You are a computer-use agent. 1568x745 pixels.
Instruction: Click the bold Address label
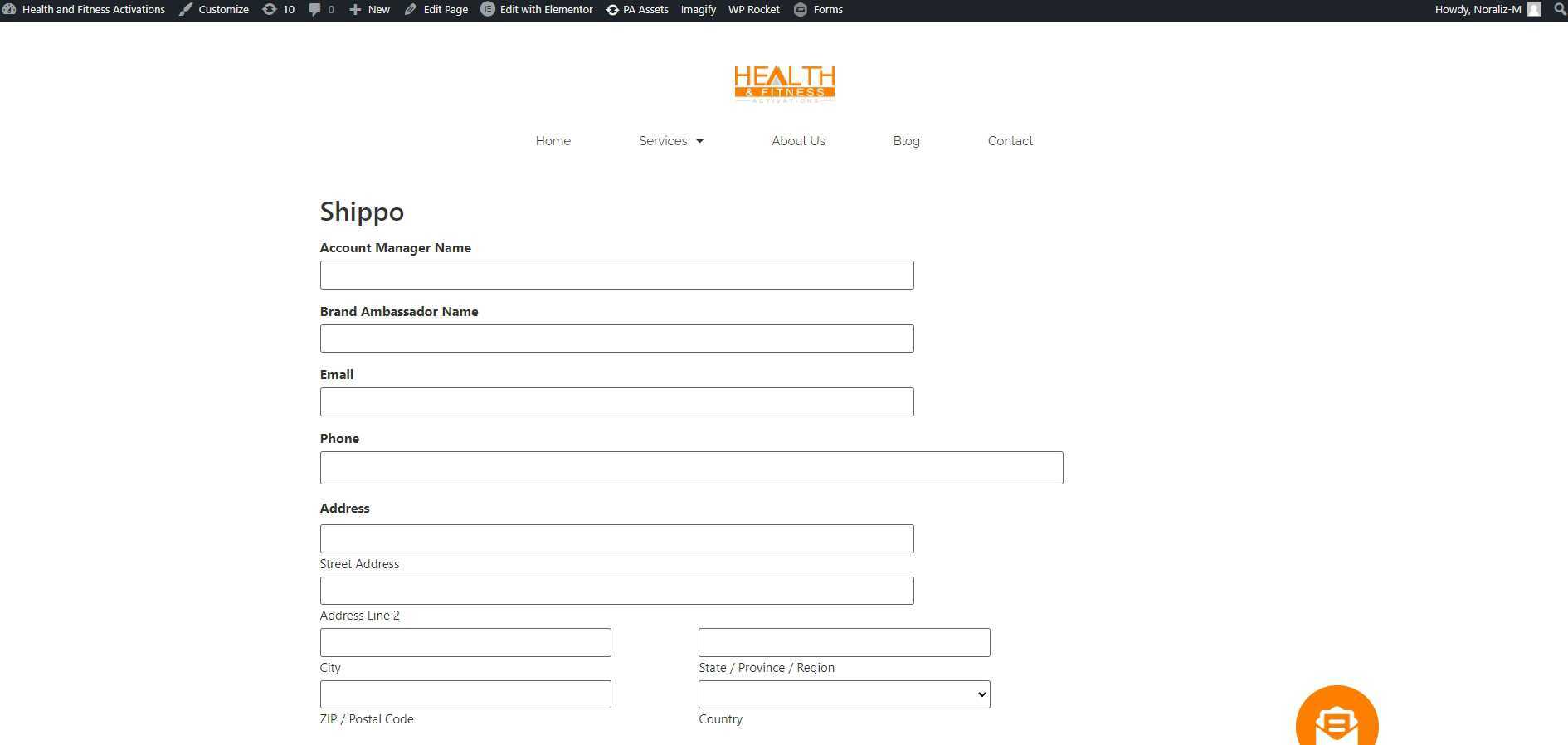point(345,509)
